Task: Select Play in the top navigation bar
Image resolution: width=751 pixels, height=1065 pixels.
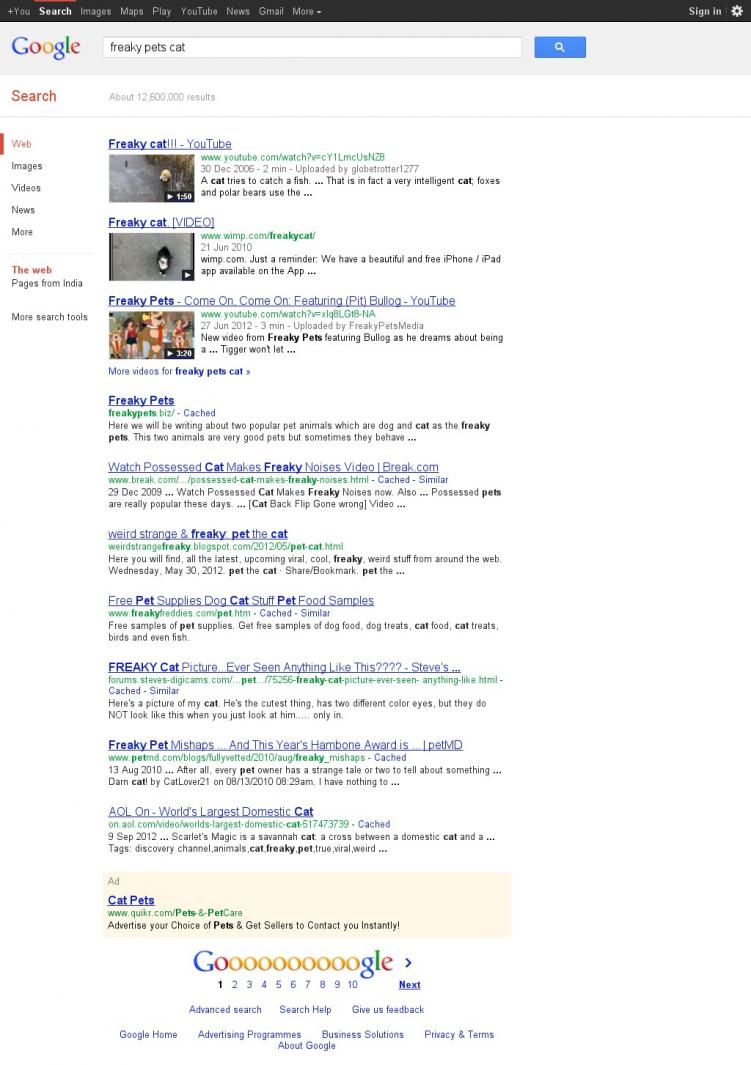Action: pyautogui.click(x=162, y=12)
